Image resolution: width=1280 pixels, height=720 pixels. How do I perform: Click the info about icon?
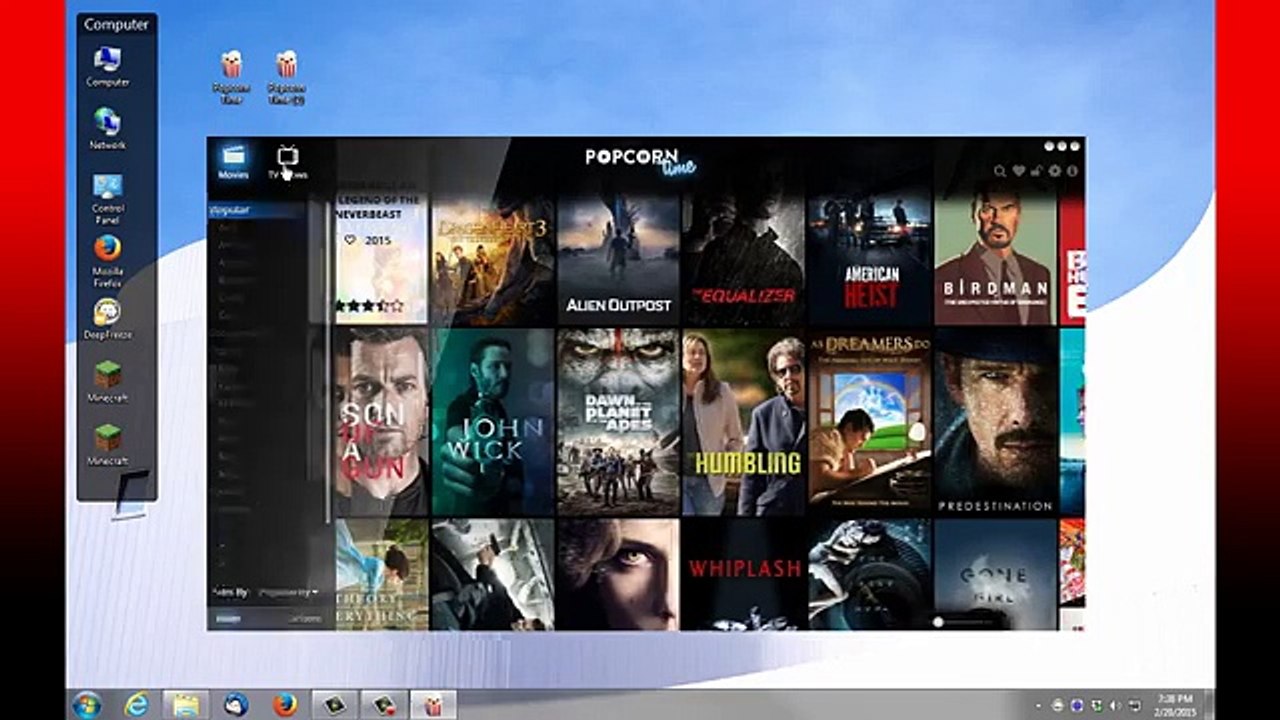1072,171
